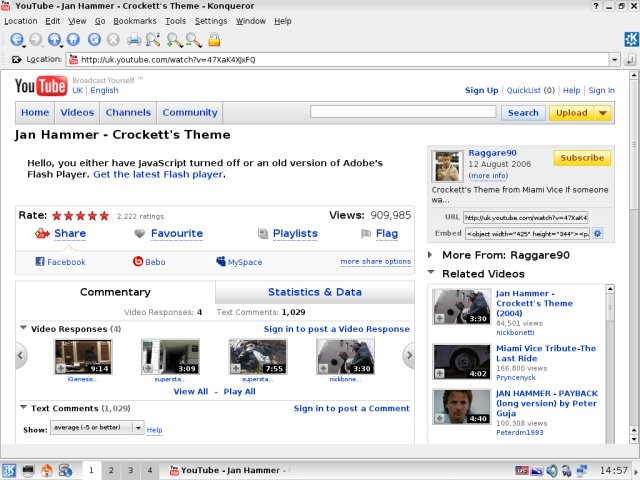The image size is (640, 480).
Task: Open the Miami Vice Tribute video thumbnail
Action: [461, 359]
